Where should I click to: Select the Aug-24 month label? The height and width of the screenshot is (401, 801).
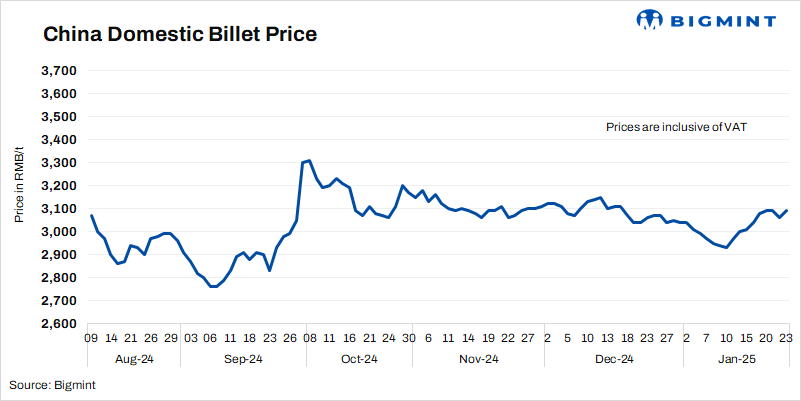[x=133, y=358]
